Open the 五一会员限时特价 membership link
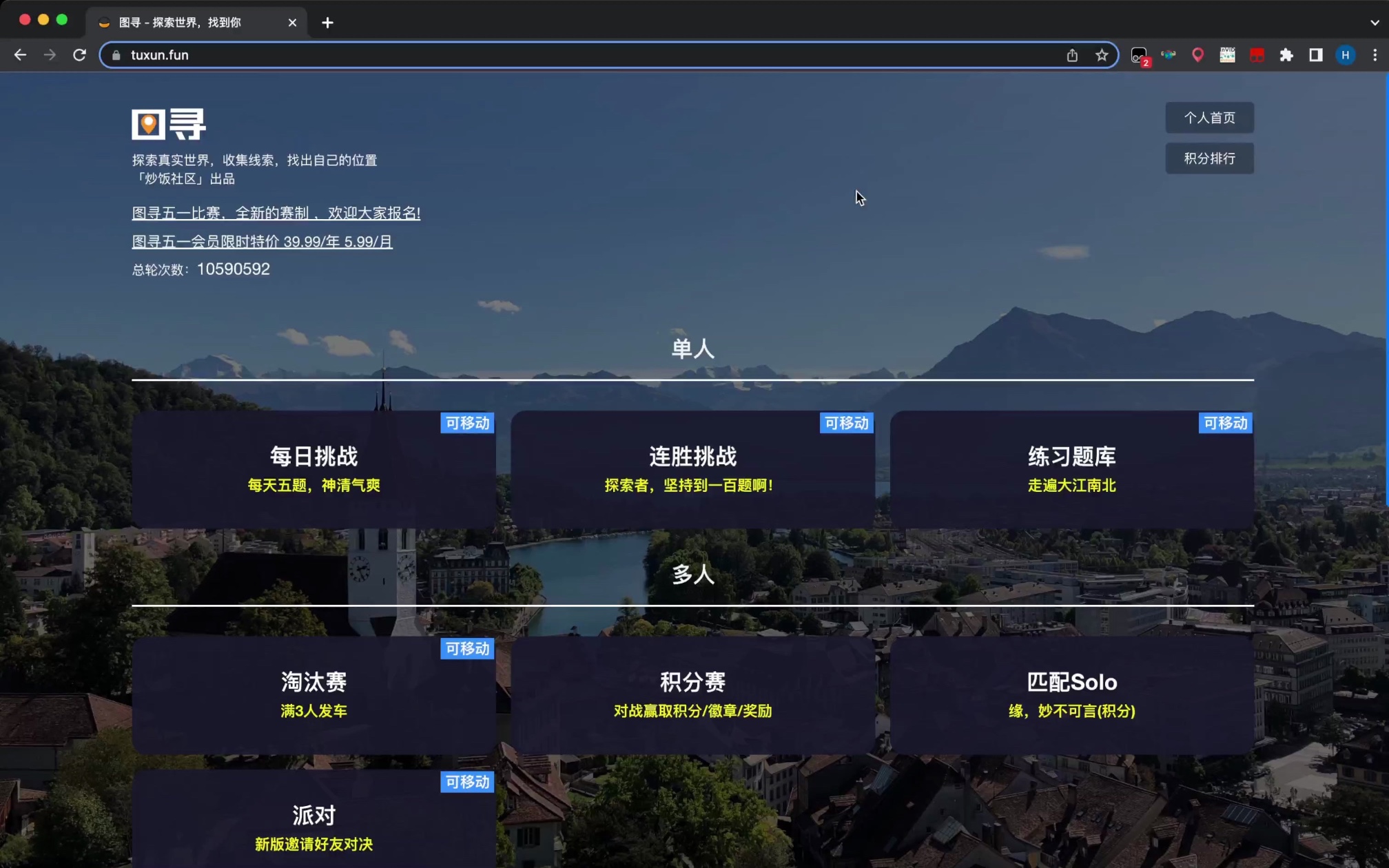Screen dimensions: 1389x868 (x=262, y=242)
